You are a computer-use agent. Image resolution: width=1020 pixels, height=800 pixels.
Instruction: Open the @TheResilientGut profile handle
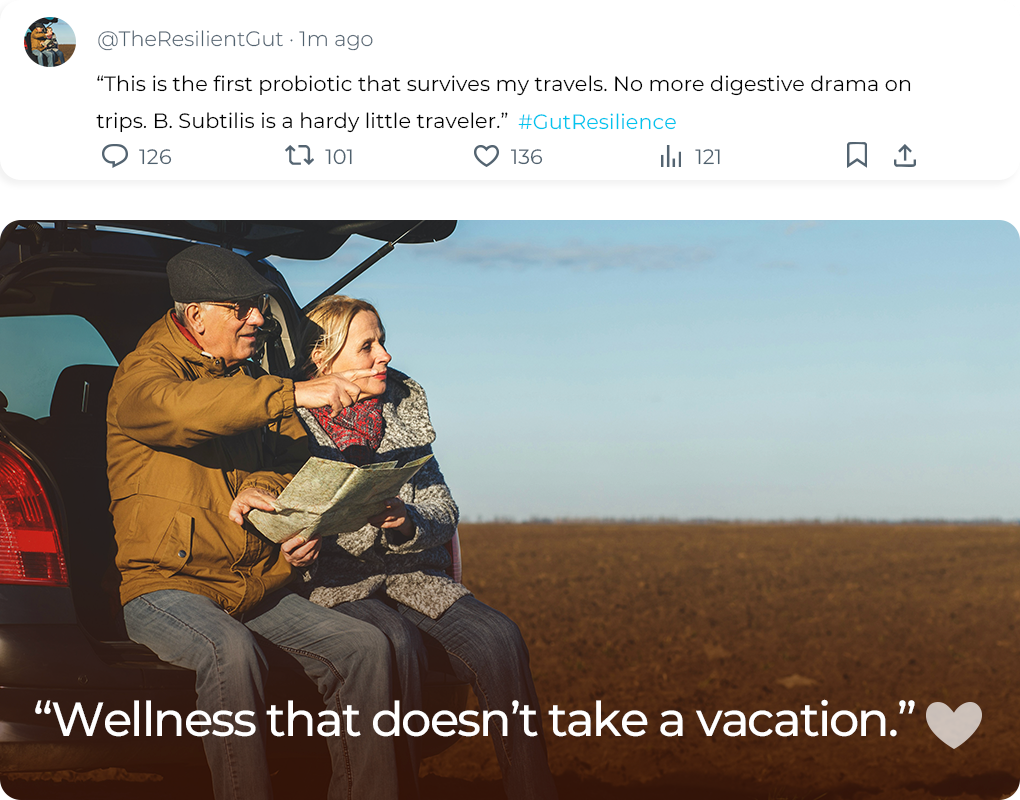point(190,39)
